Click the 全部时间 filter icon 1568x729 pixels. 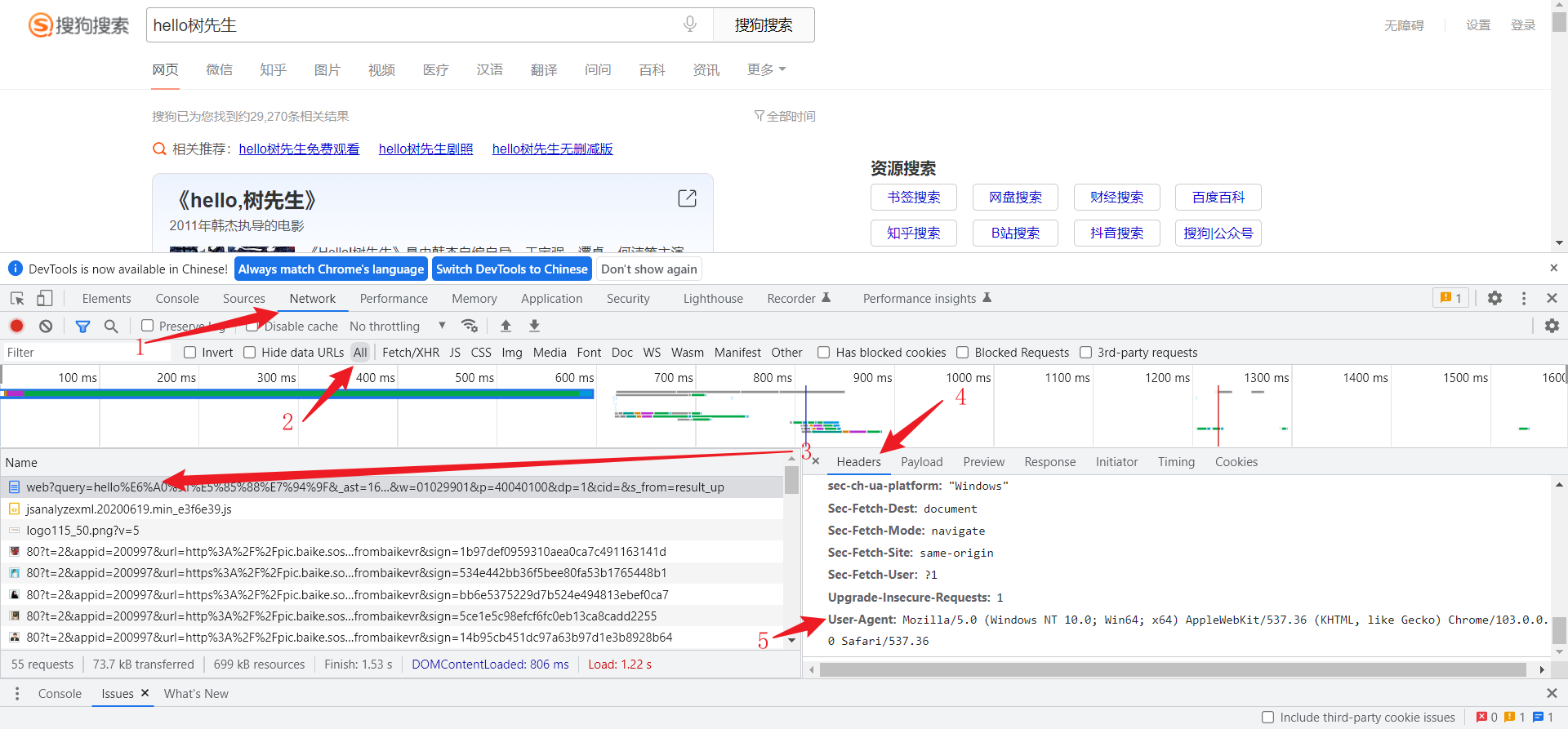(x=759, y=116)
